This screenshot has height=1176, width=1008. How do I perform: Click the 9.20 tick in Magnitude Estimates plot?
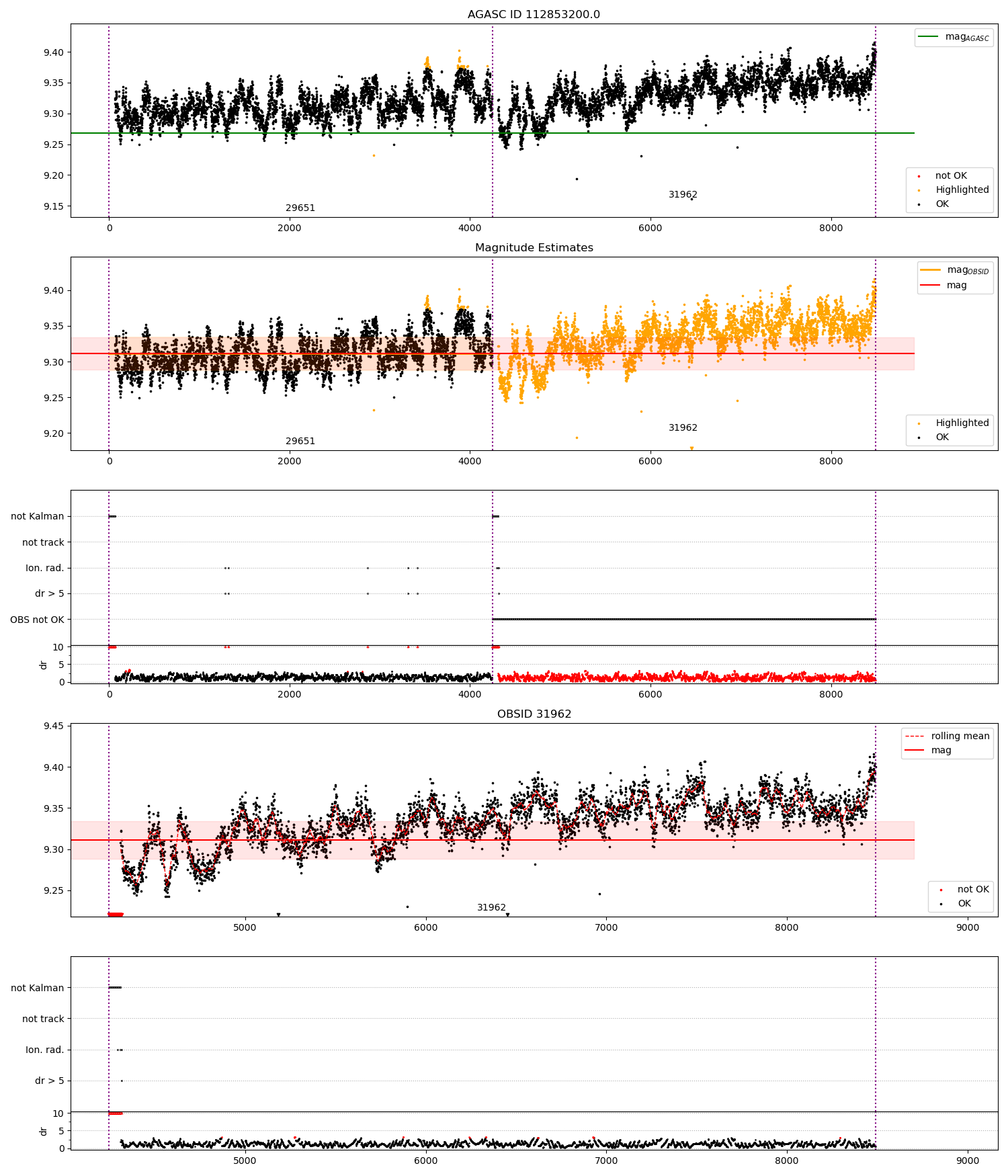pos(54,434)
